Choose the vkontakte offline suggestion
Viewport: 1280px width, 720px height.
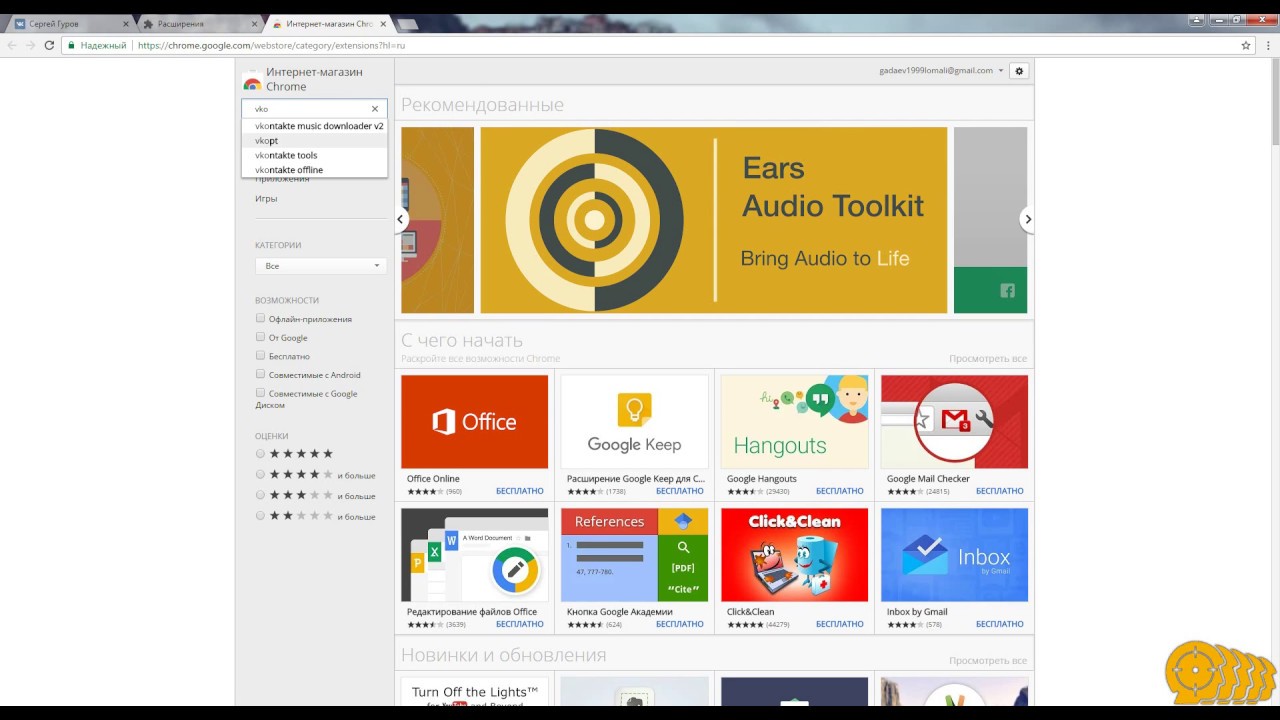314,170
